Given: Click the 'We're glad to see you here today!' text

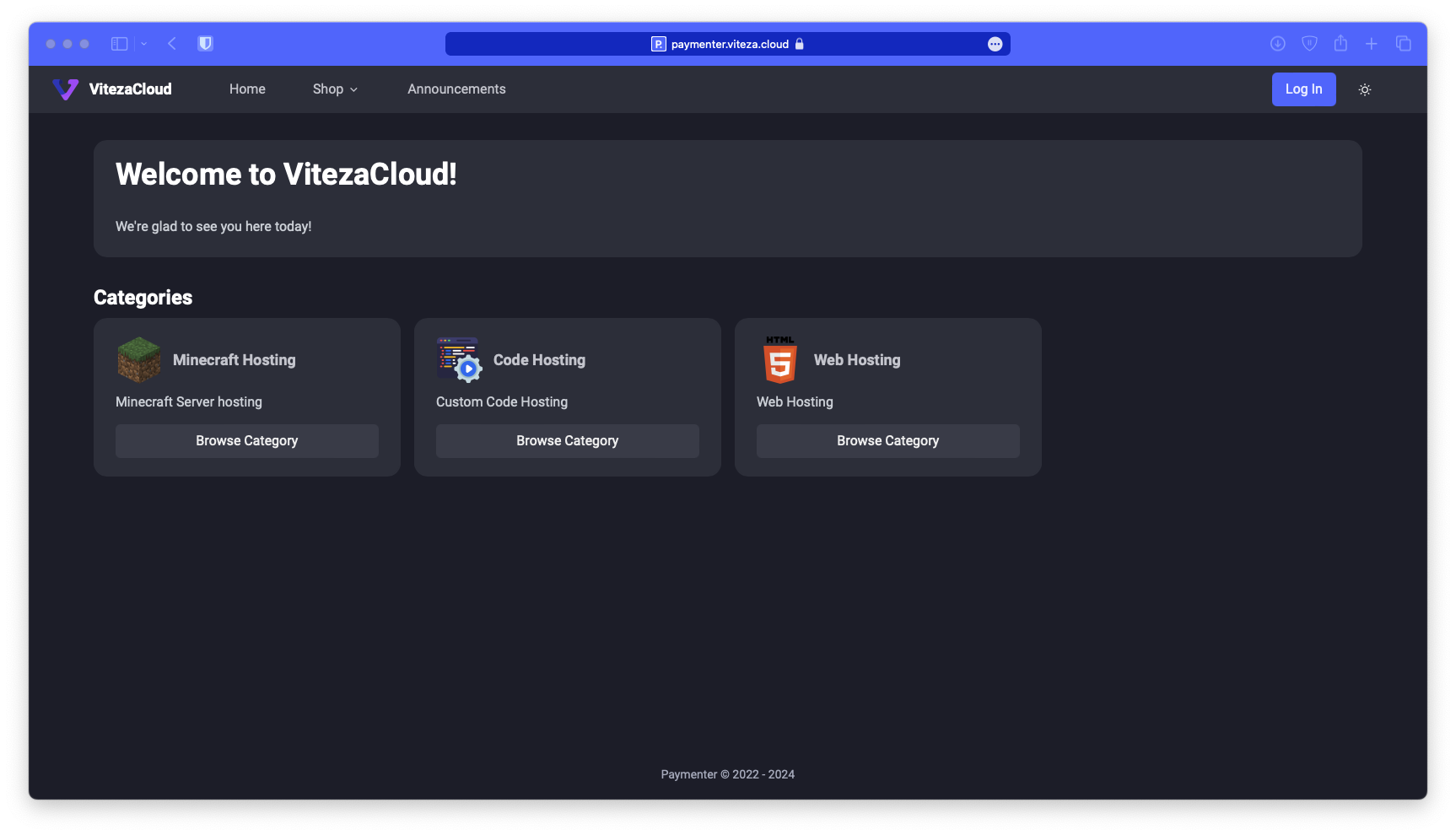Looking at the screenshot, I should (x=213, y=227).
